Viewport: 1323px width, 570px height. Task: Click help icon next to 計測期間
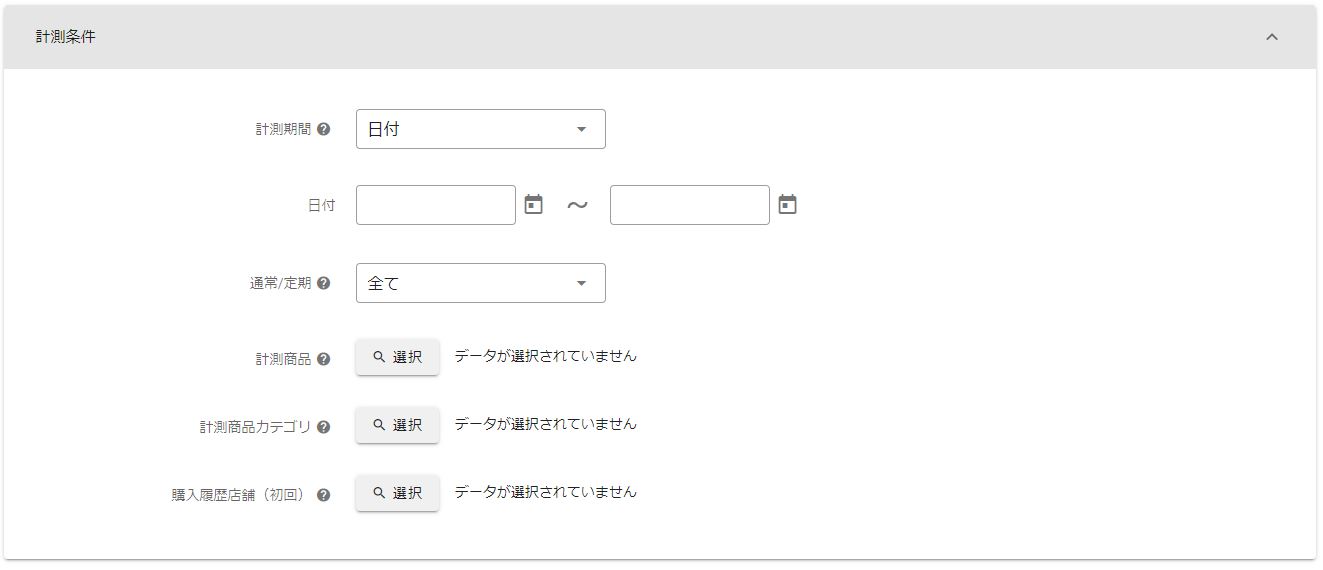pyautogui.click(x=323, y=129)
